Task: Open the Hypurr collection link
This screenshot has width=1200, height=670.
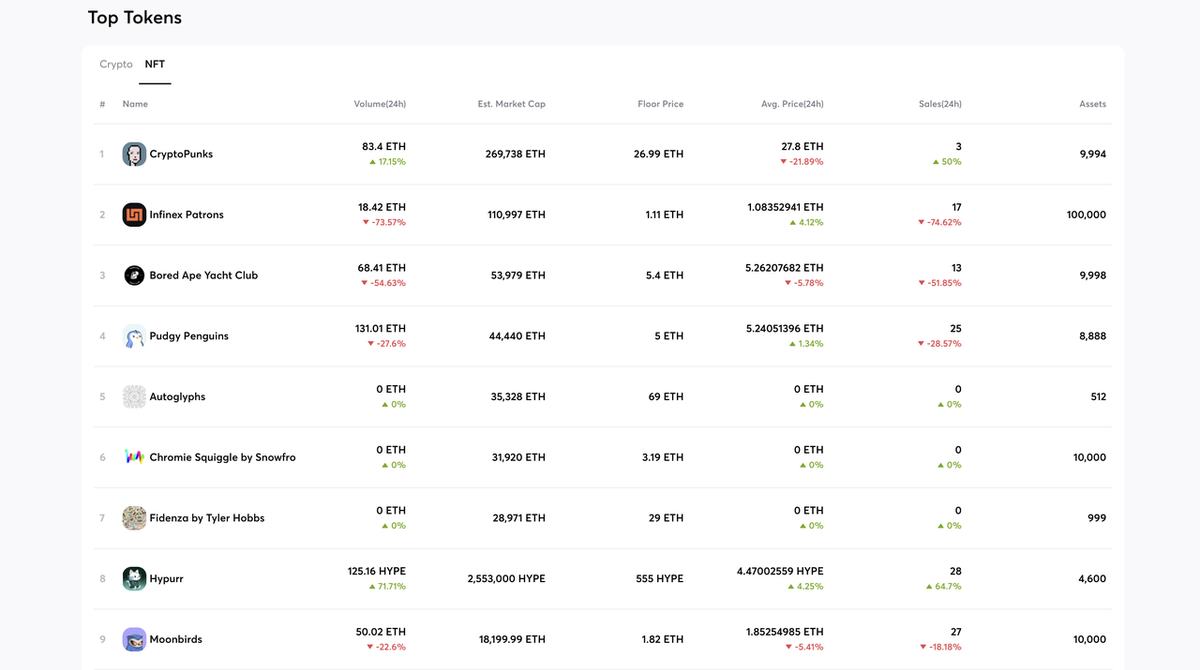Action: pyautogui.click(x=167, y=579)
